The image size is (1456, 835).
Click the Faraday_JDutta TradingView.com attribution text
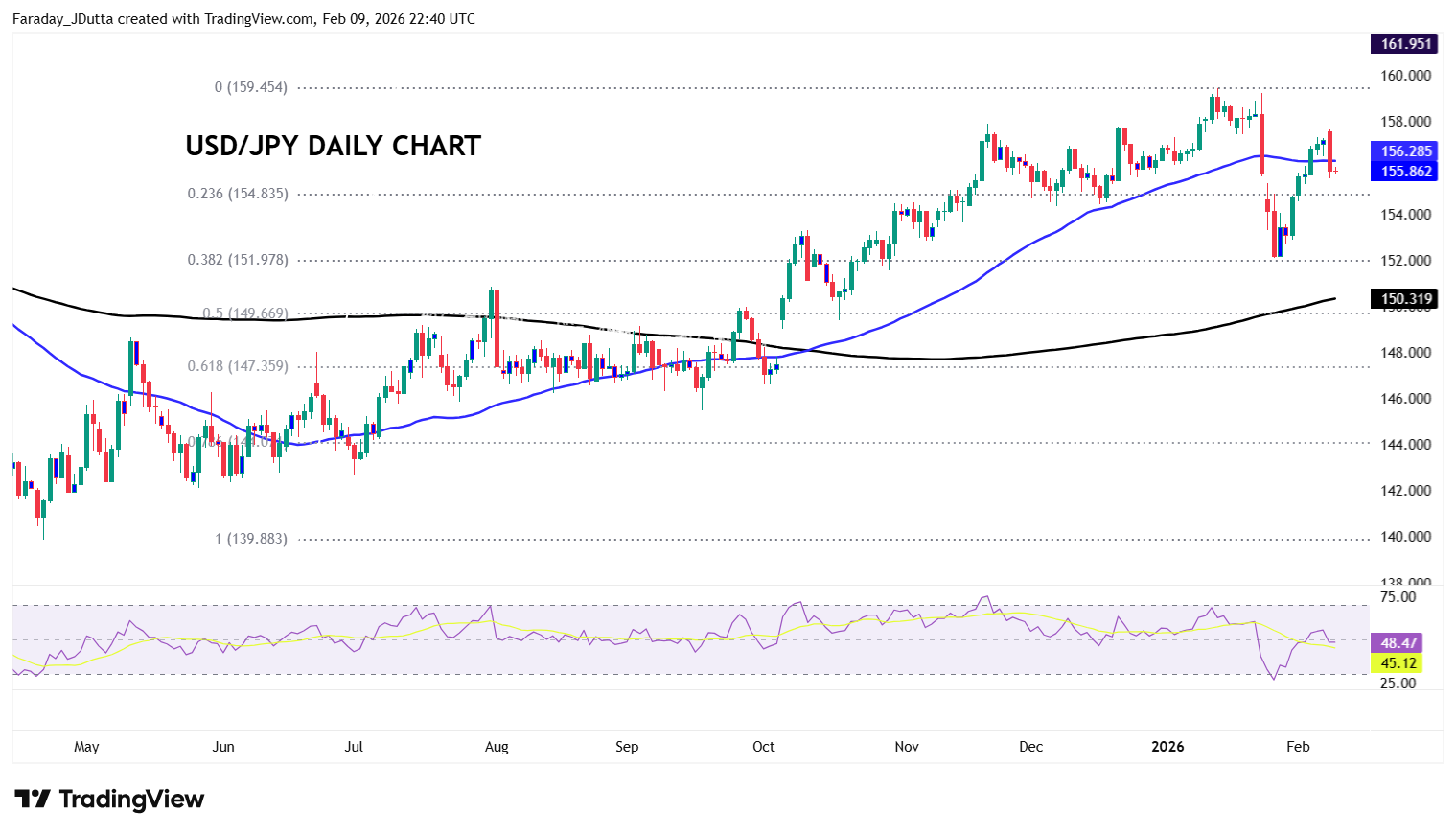(243, 19)
